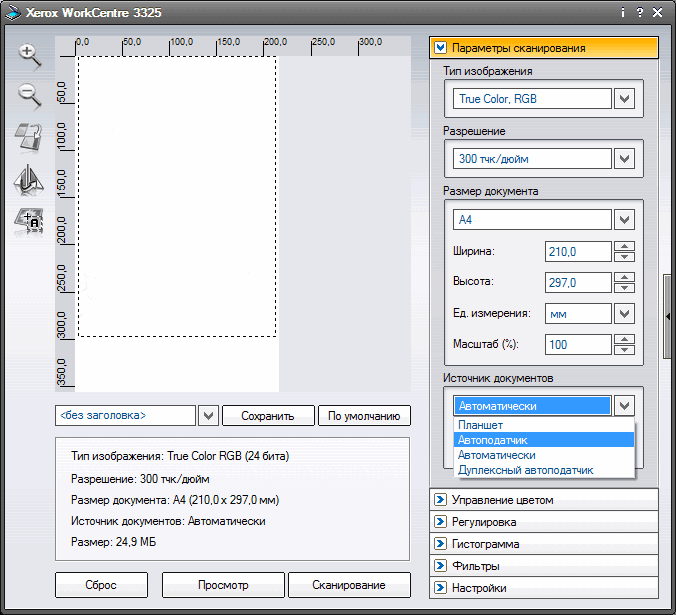Image resolution: width=676 pixels, height=615 pixels.
Task: Toggle the Источник документов dropdown arrow
Action: (624, 406)
